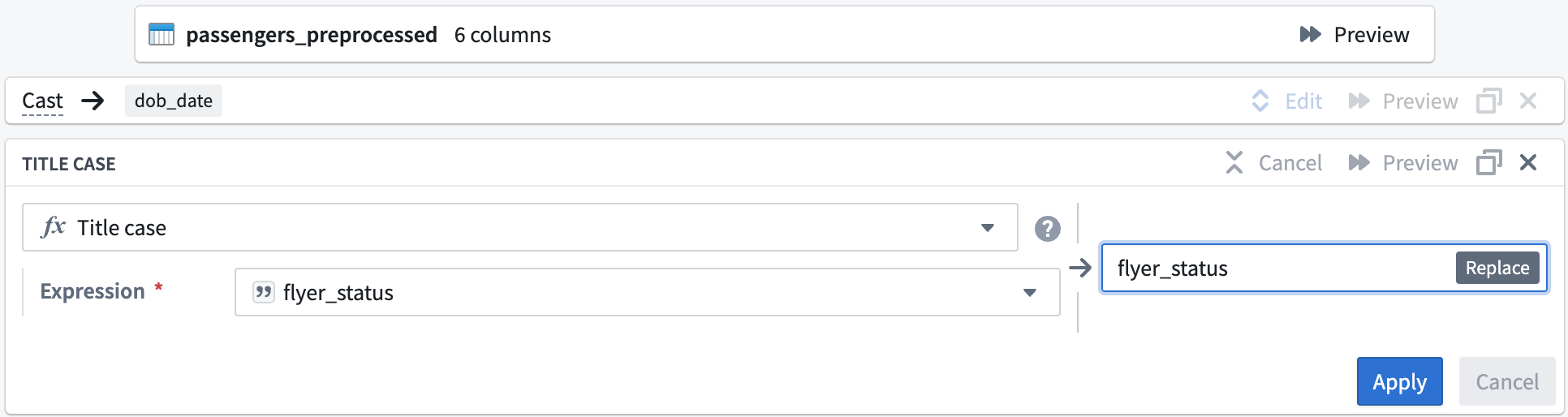Collapse Title Case editor via header Cancel
Screen dimensions: 1568x417
pyautogui.click(x=1274, y=163)
